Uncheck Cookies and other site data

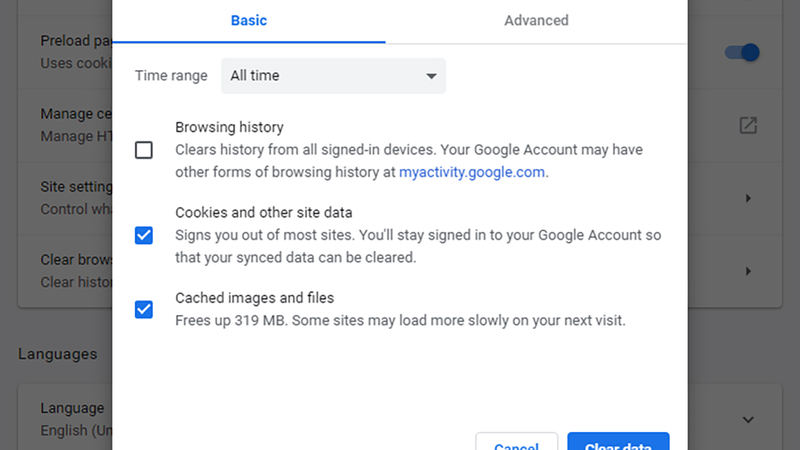pyautogui.click(x=144, y=235)
